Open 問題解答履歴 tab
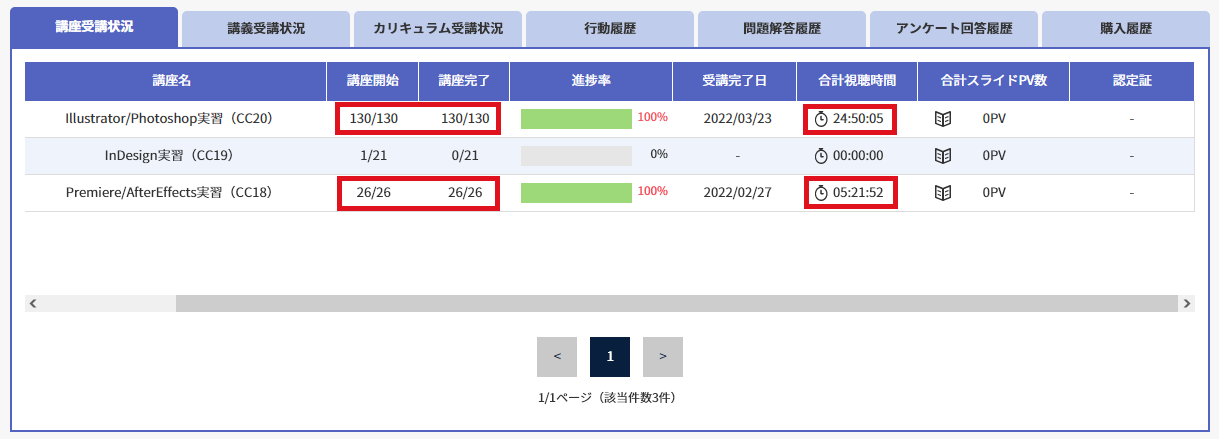The image size is (1219, 439). click(x=782, y=29)
